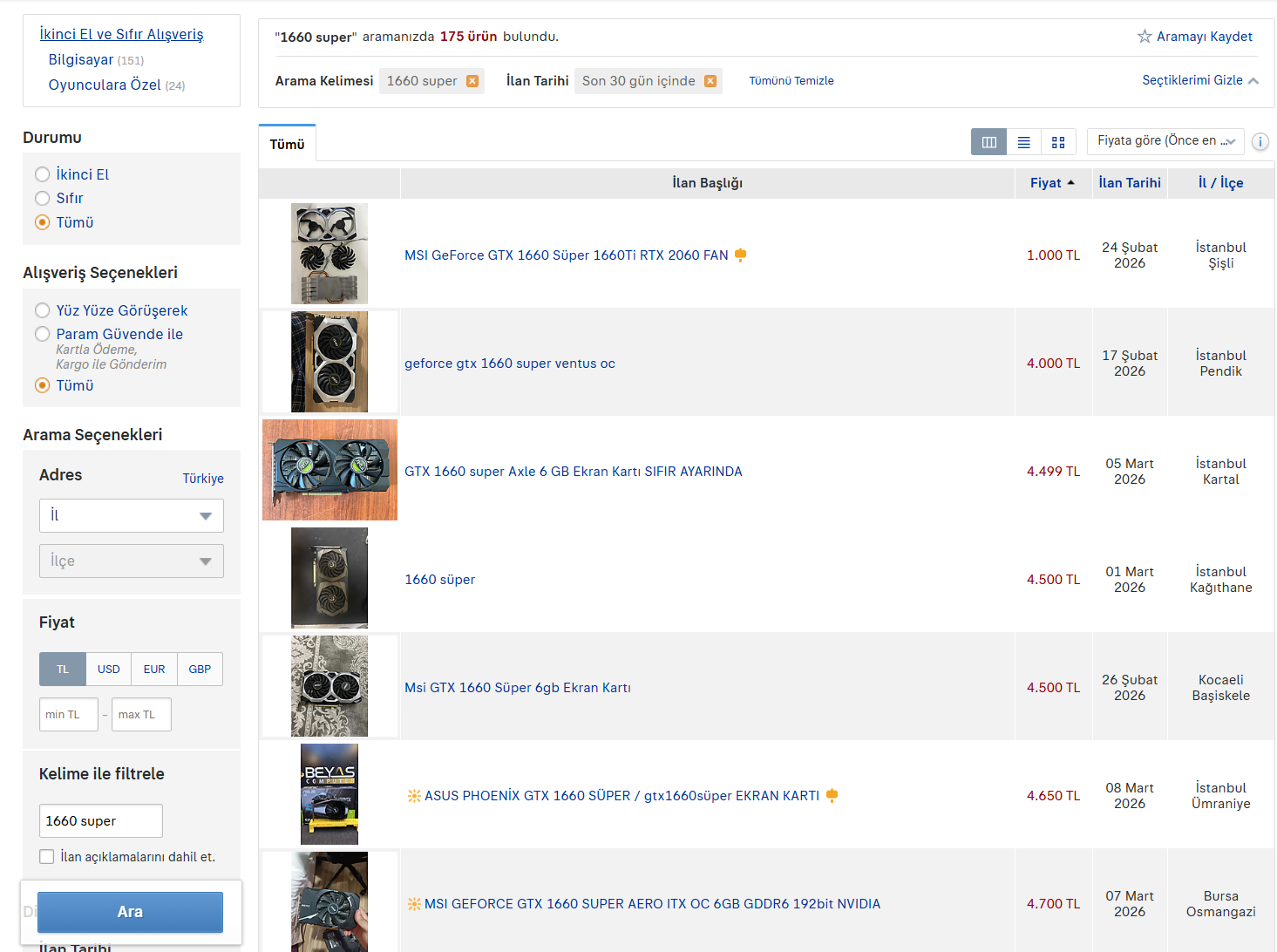Switch to grid gallery view icon
The height and width of the screenshot is (952, 1277).
(1058, 141)
